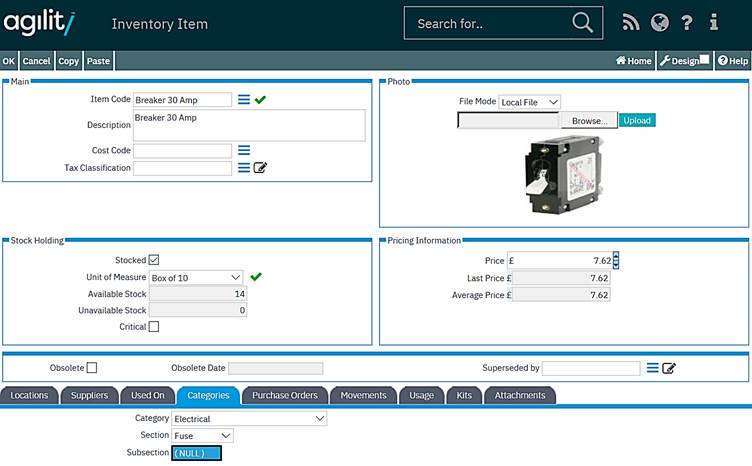Click the RSS feed icon in header
The image size is (752, 466).
630,23
